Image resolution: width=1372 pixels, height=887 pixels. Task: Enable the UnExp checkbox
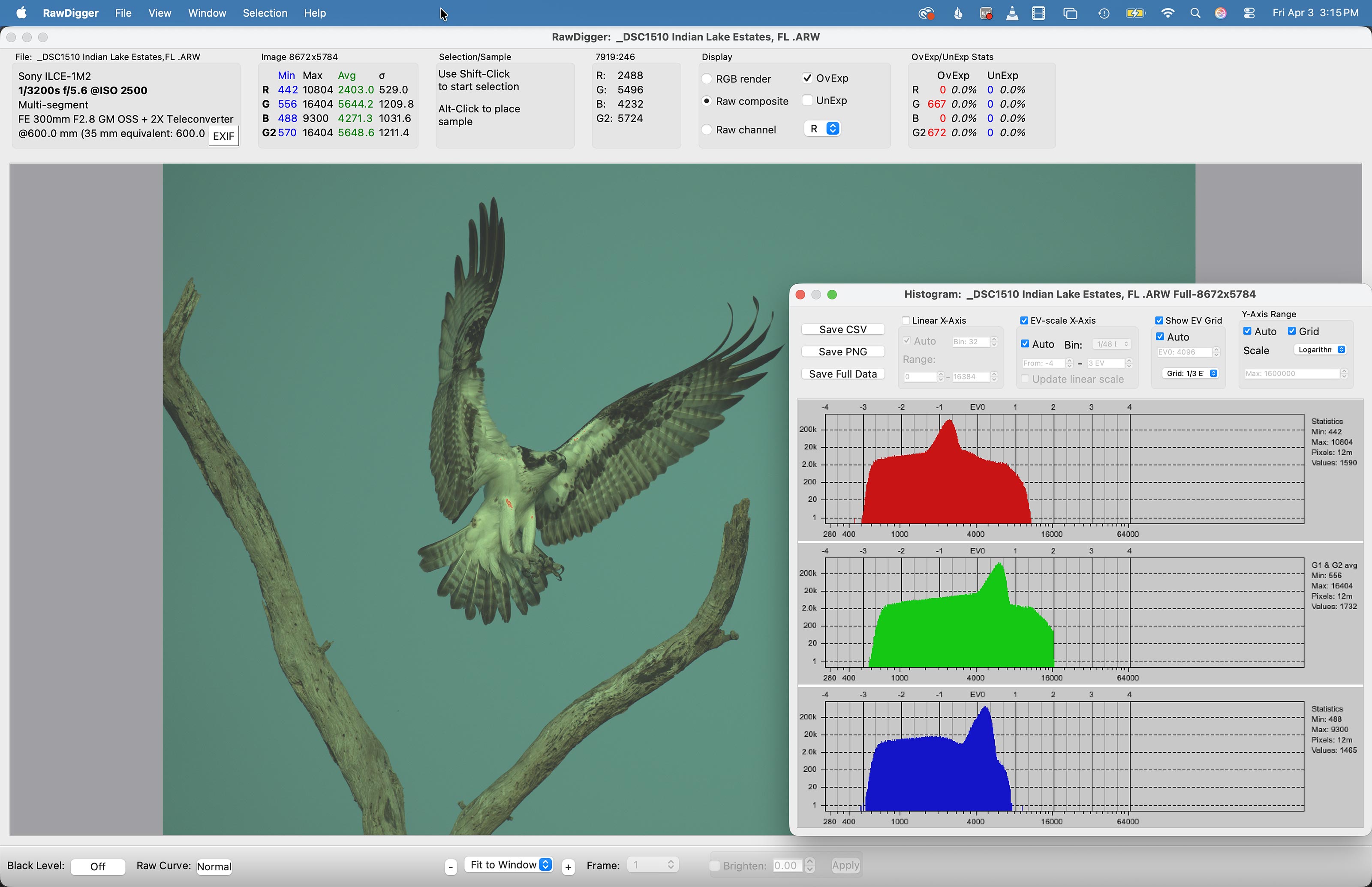pos(807,101)
